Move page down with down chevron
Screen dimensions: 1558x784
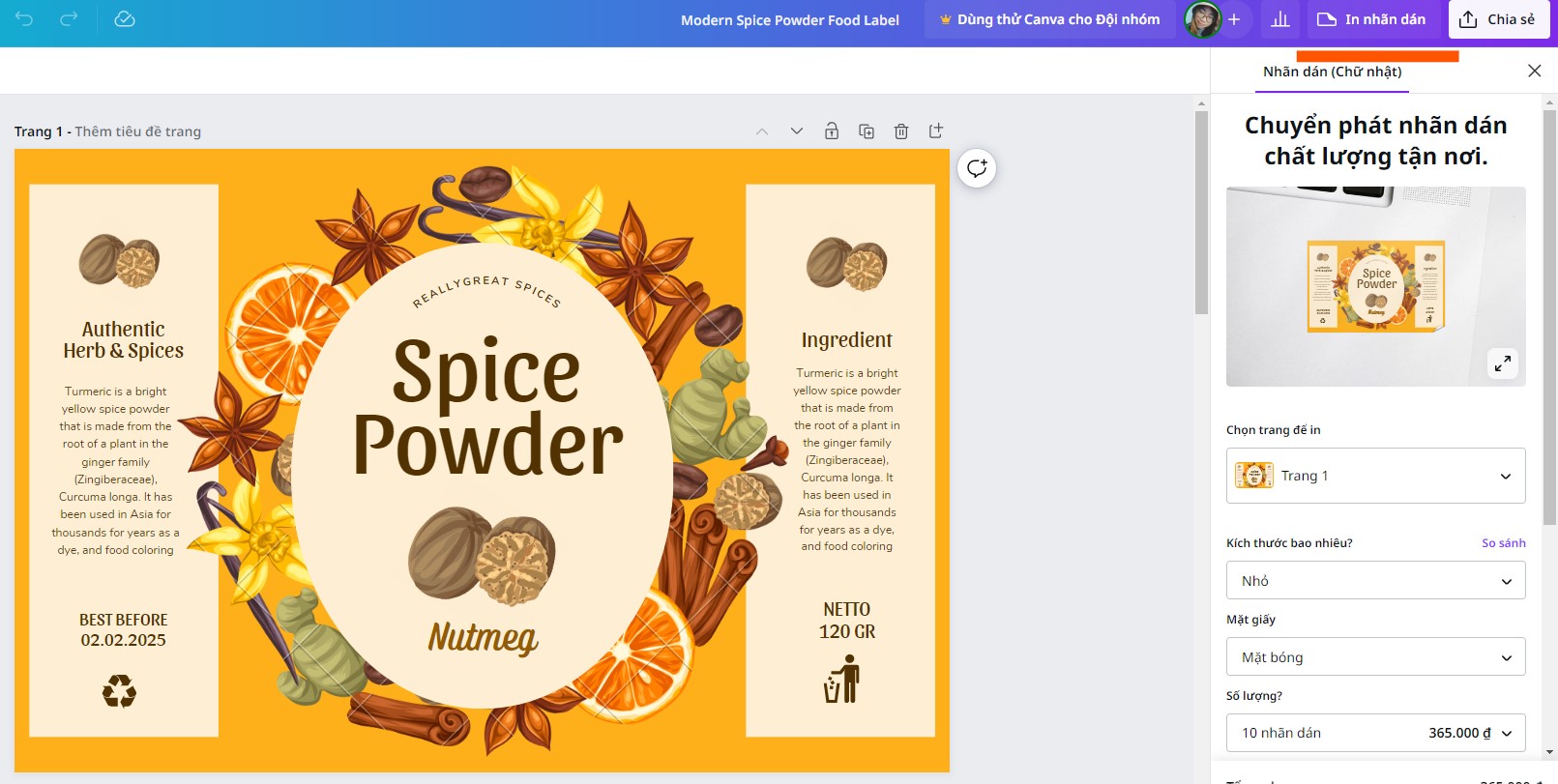click(x=797, y=131)
